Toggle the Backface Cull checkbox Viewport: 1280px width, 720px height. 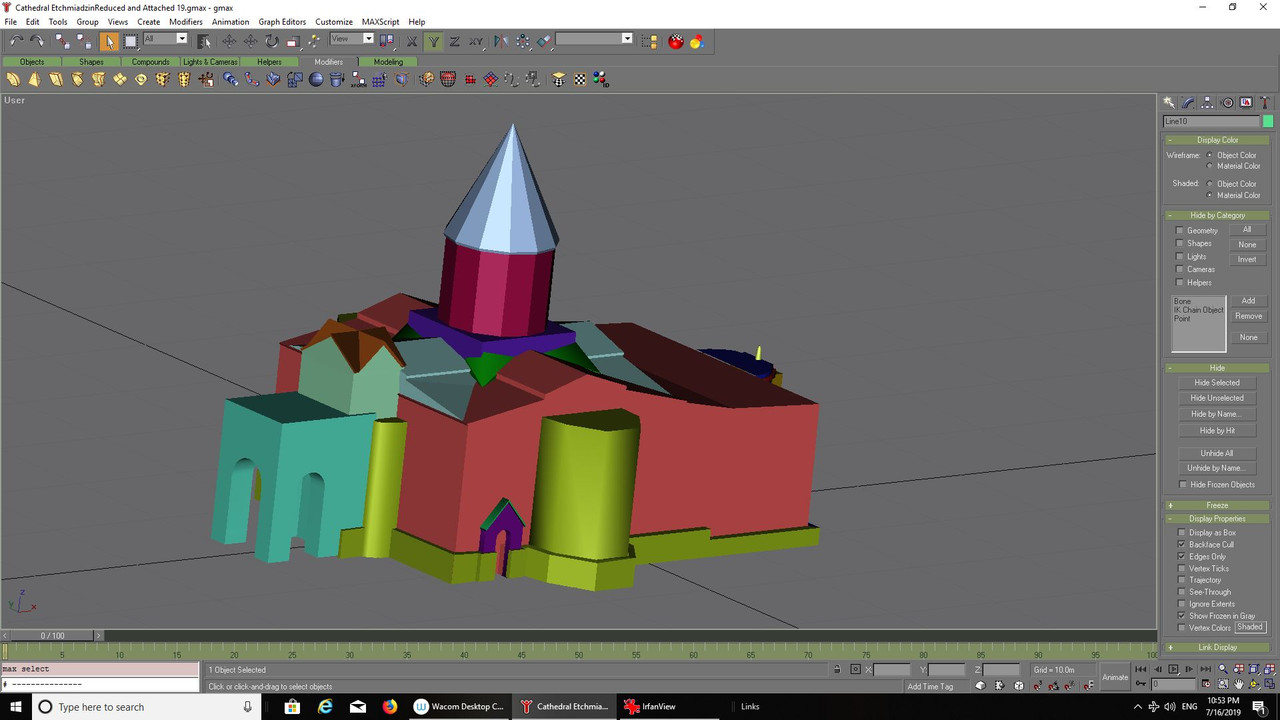click(x=1182, y=545)
